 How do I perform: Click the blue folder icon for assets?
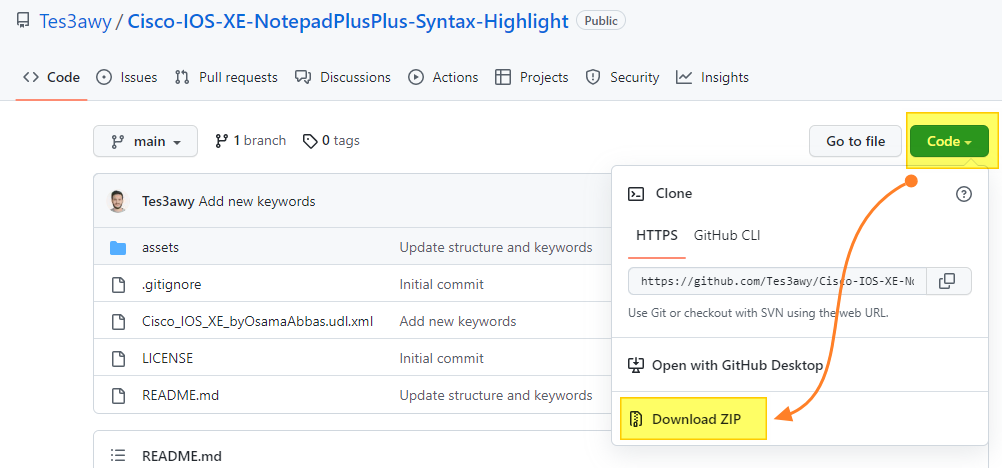click(x=118, y=247)
